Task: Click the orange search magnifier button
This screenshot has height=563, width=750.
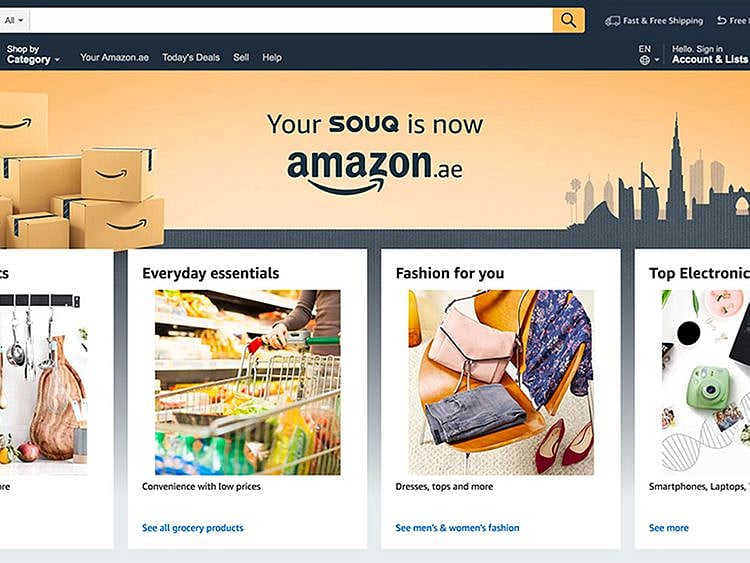Action: pos(568,20)
